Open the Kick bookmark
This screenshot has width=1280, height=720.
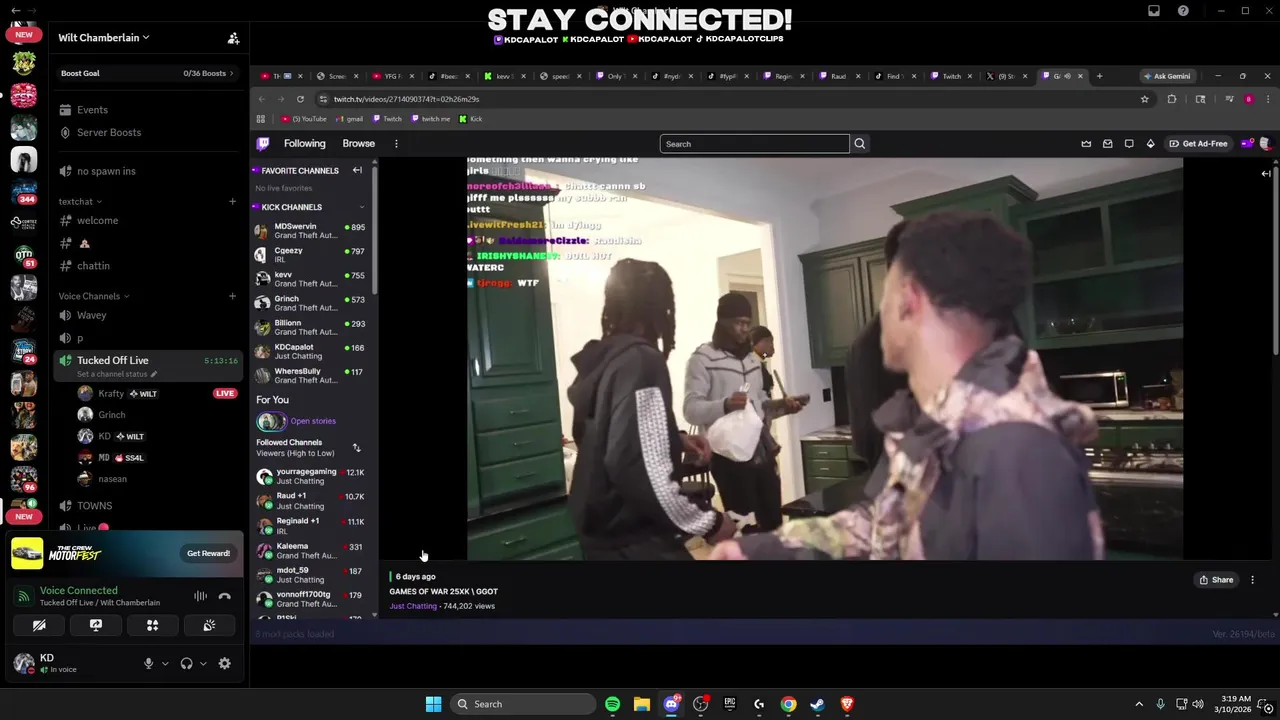point(471,119)
